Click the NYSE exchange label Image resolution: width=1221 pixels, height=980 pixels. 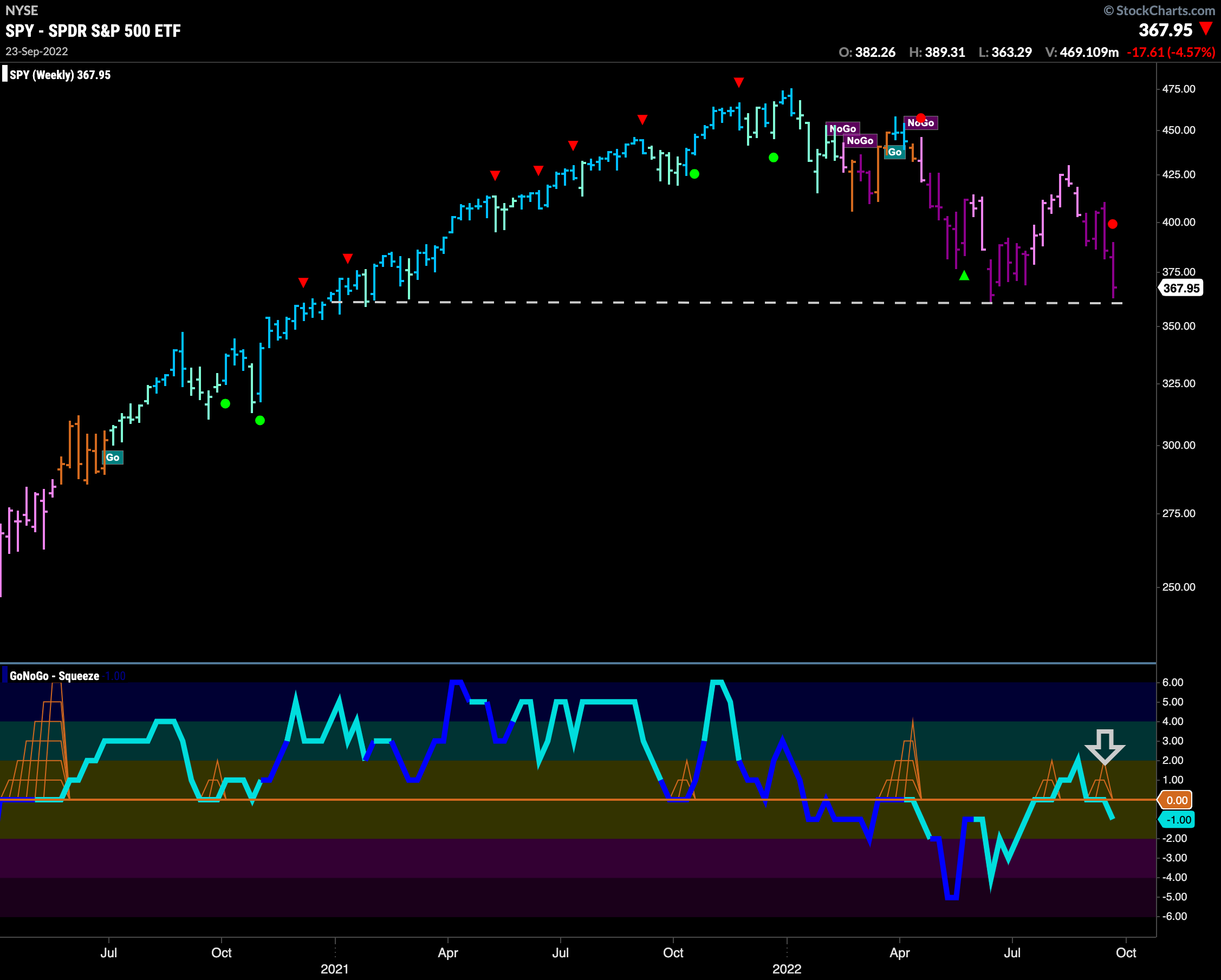tap(22, 10)
